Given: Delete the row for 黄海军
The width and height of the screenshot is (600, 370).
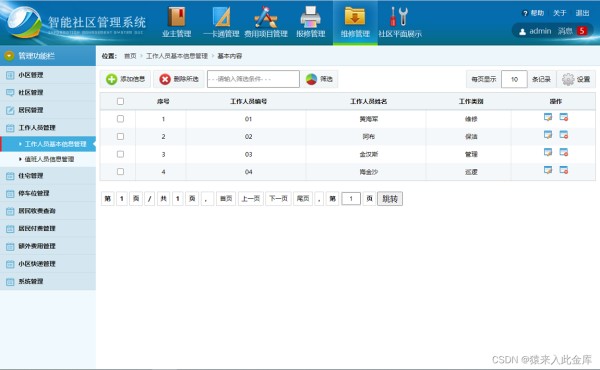Looking at the screenshot, I should tap(564, 117).
